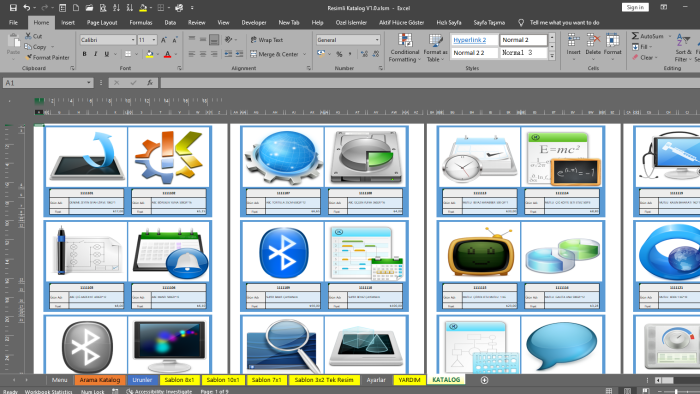Open Workbook Statistics in the status bar
Viewport: 700px width, 394px height.
tap(48, 391)
